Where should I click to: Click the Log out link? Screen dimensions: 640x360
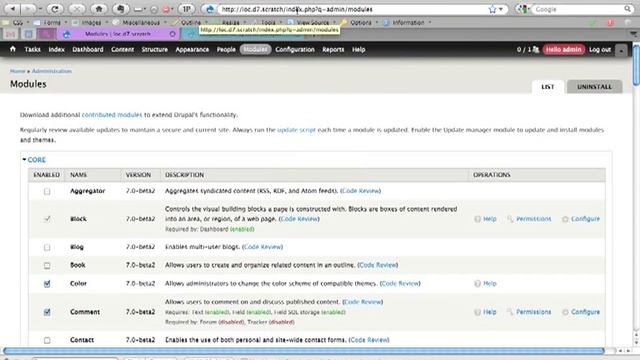point(600,49)
